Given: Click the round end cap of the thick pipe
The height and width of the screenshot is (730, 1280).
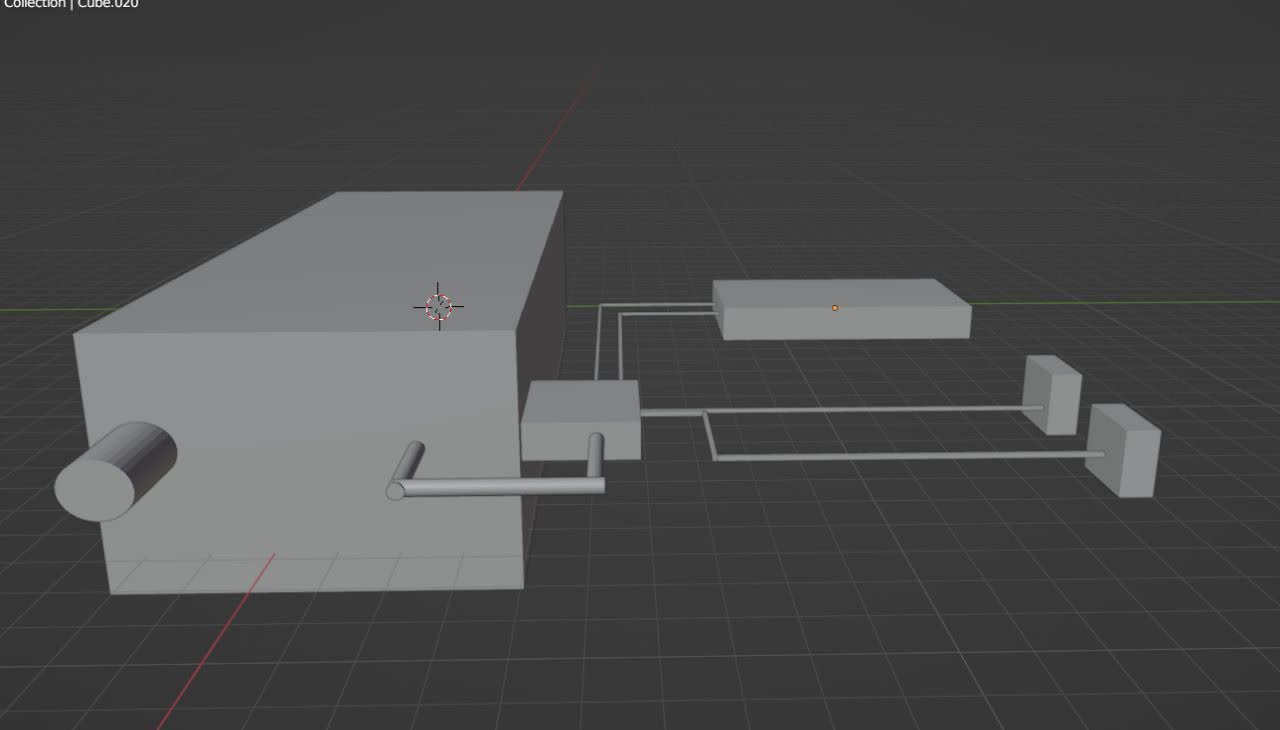Looking at the screenshot, I should point(395,491).
